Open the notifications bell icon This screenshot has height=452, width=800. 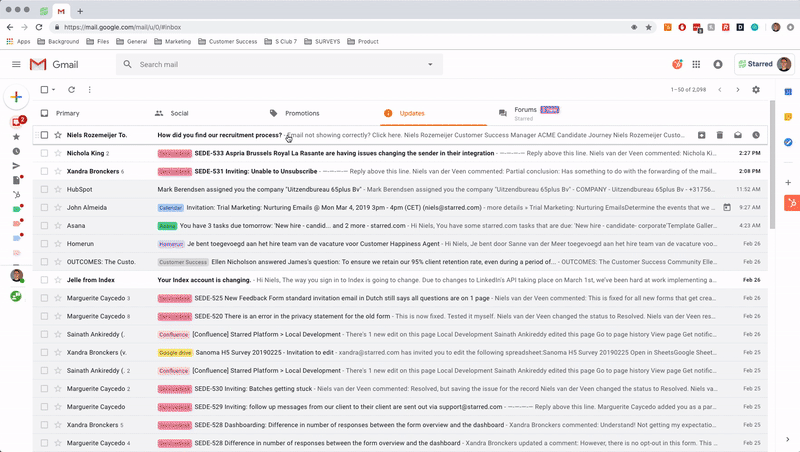point(718,64)
